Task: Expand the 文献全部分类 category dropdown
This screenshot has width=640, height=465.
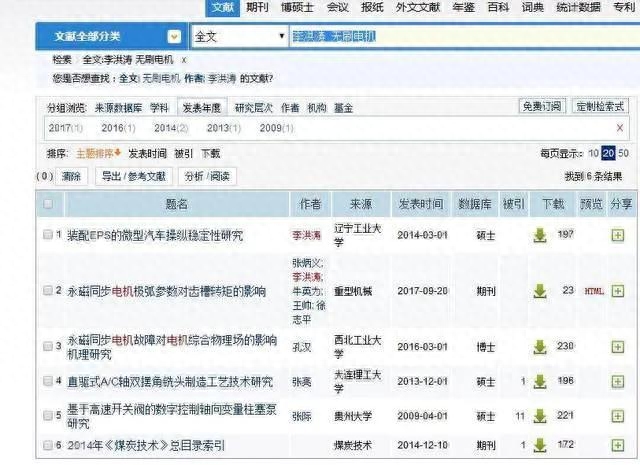Action: tap(174, 36)
